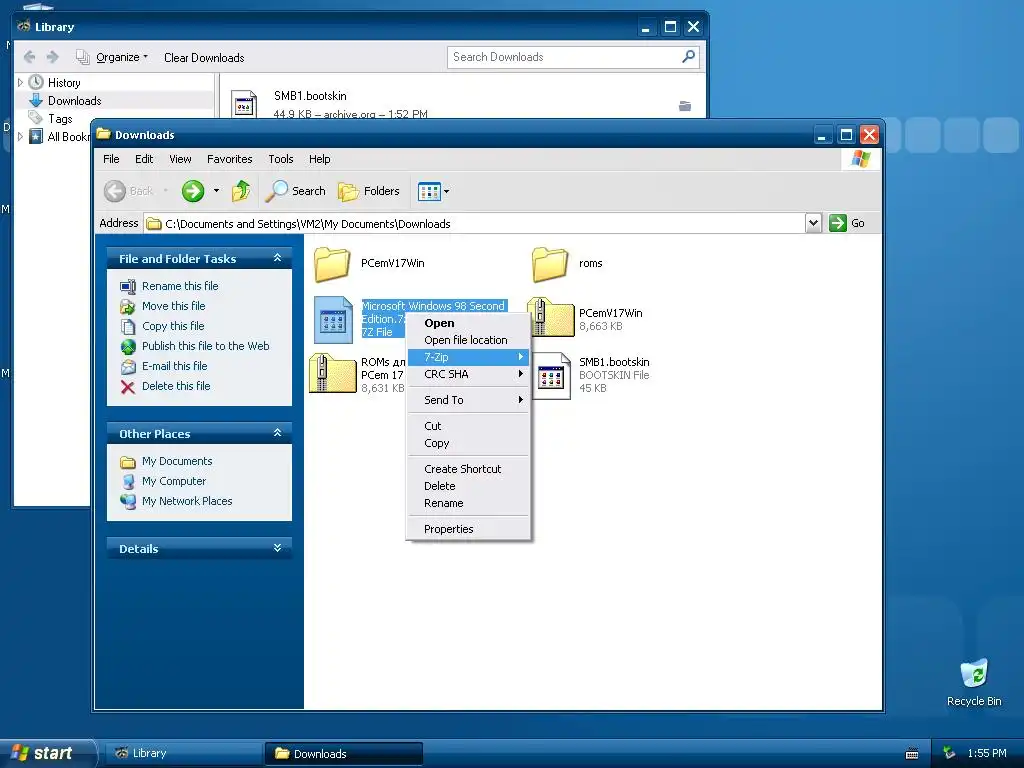The image size is (1024, 768).
Task: Open the Address bar dropdown
Action: pyautogui.click(x=813, y=223)
